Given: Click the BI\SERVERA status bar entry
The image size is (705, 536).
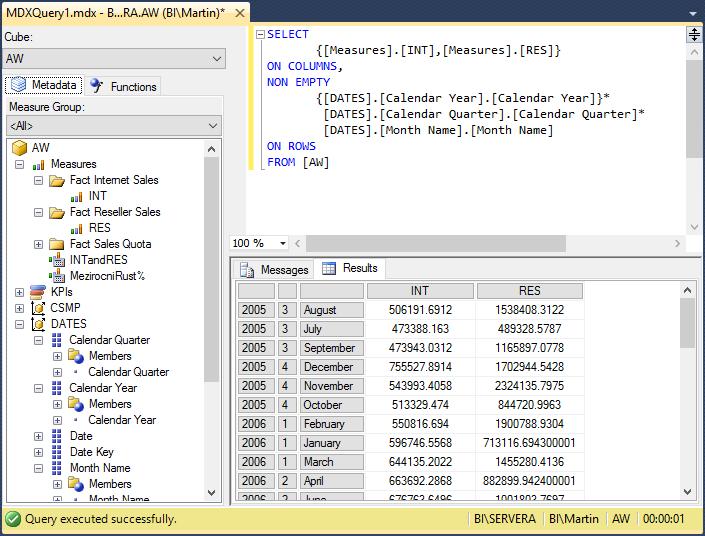Looking at the screenshot, I should [504, 519].
